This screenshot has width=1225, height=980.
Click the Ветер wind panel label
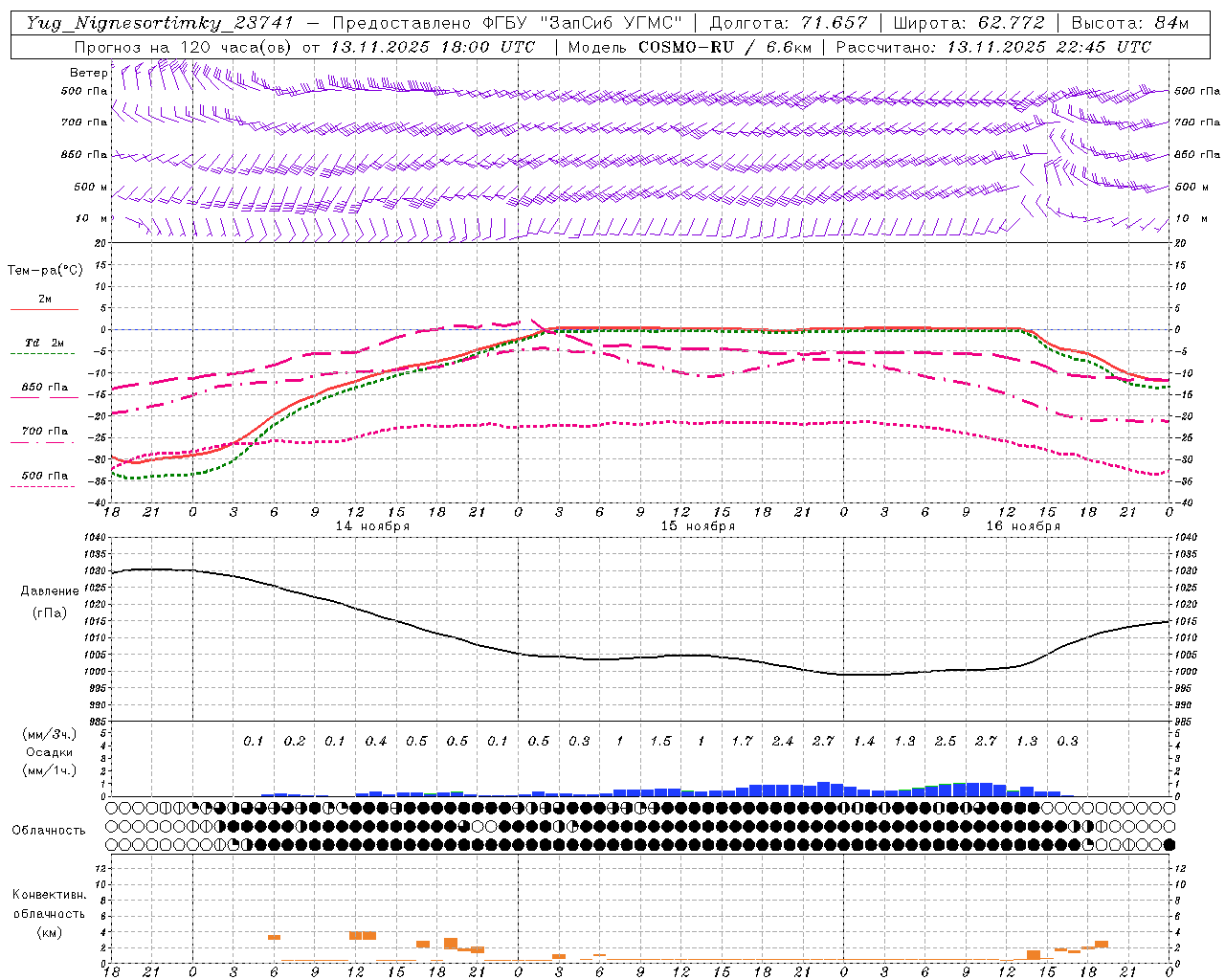pos(88,73)
